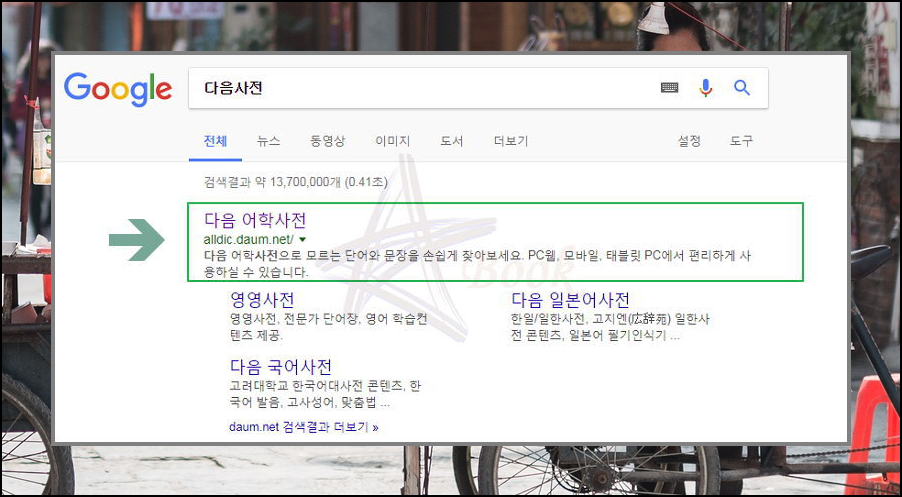
Task: Click the 다음 일본어사전 description text
Action: (610, 327)
